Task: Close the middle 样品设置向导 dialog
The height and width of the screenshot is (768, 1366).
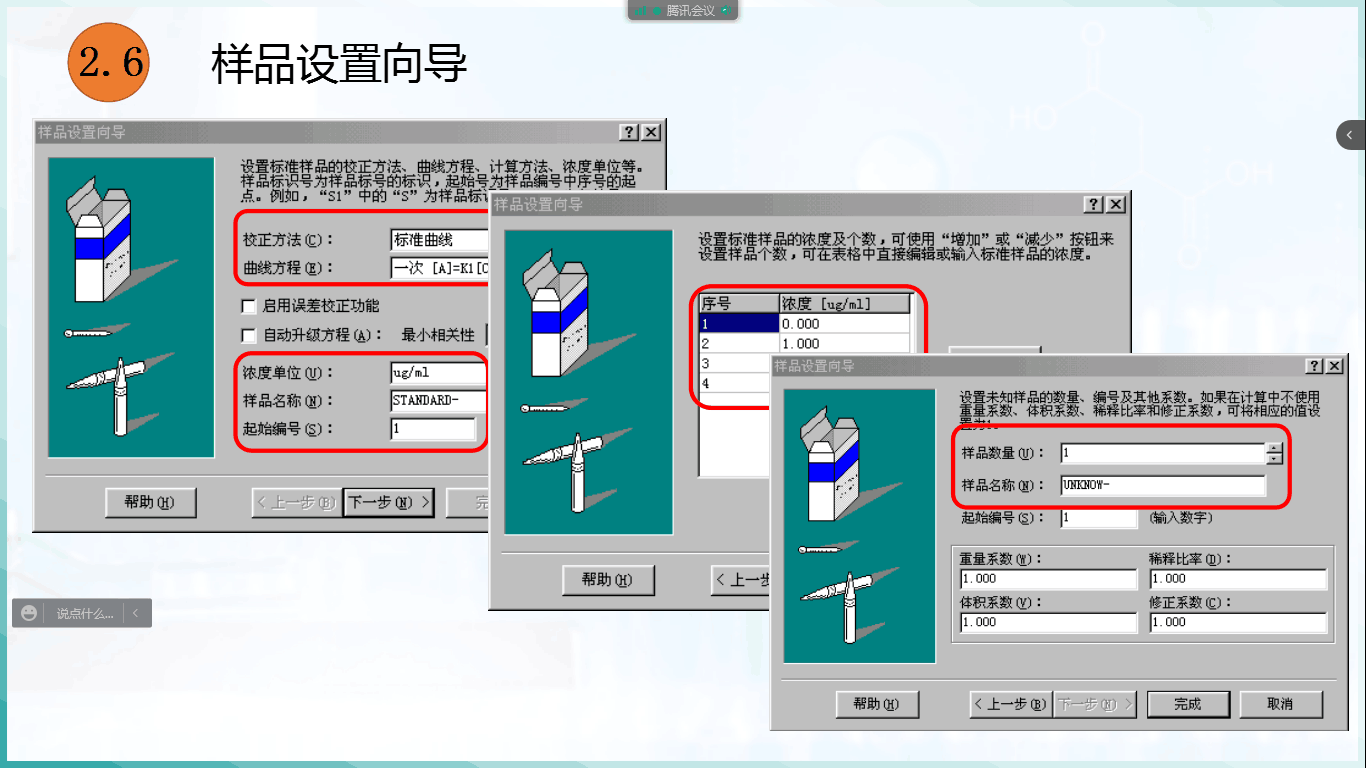Action: pyautogui.click(x=1117, y=204)
